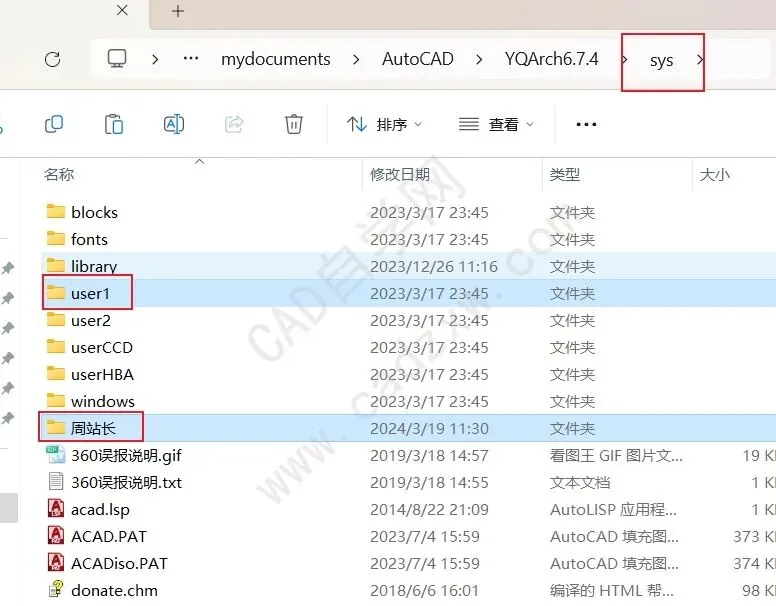Click the This PC monitor icon
776x606 pixels.
pos(117,58)
